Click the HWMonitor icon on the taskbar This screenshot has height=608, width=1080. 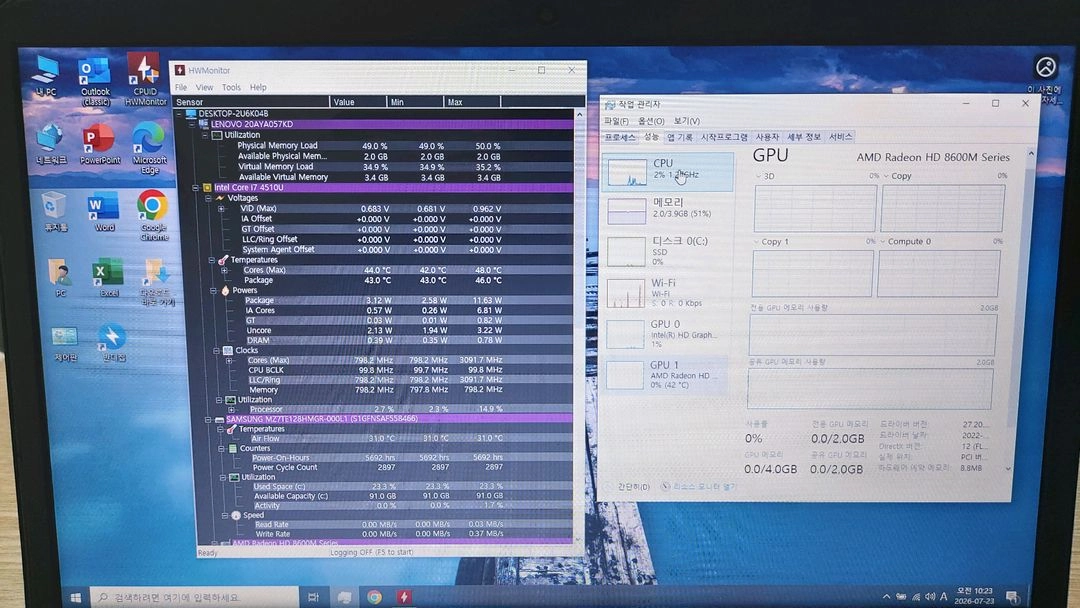tap(404, 597)
